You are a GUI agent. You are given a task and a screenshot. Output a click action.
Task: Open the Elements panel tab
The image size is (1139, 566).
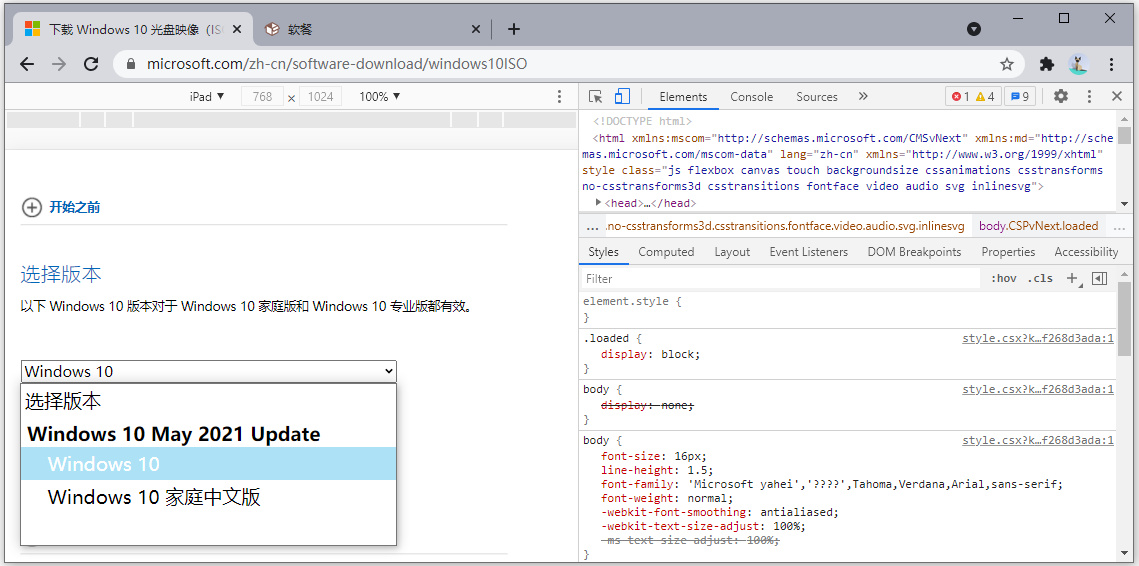point(683,97)
